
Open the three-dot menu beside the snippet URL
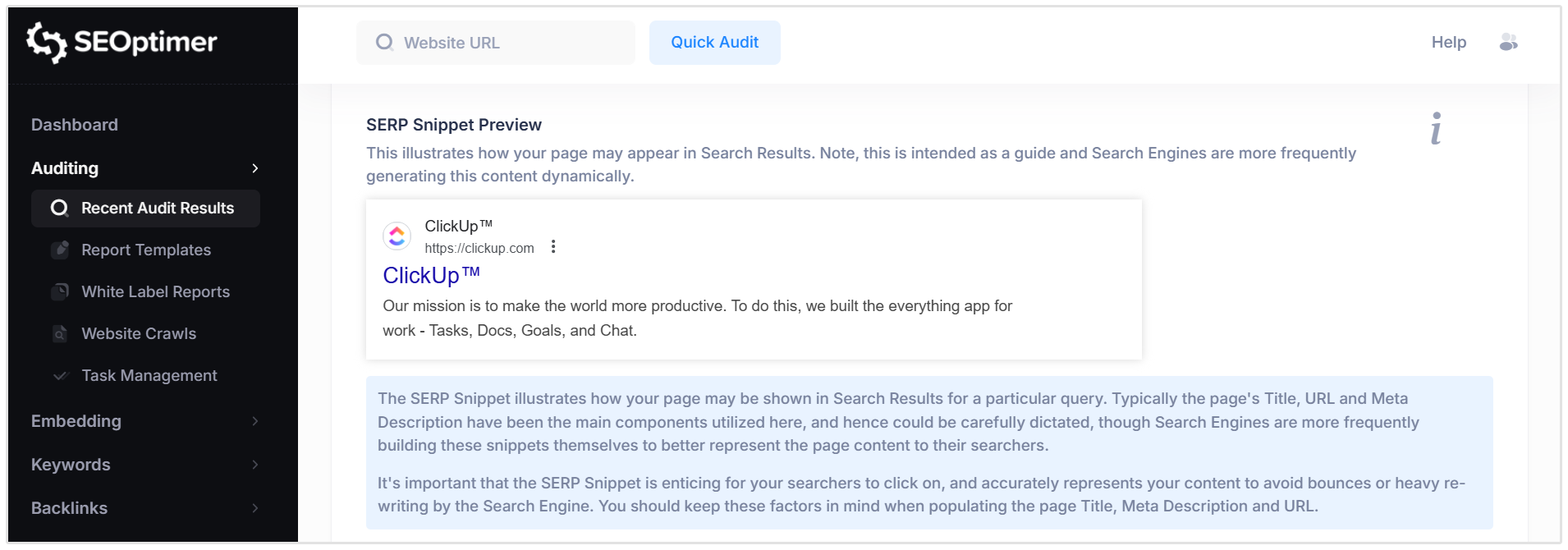click(x=552, y=245)
